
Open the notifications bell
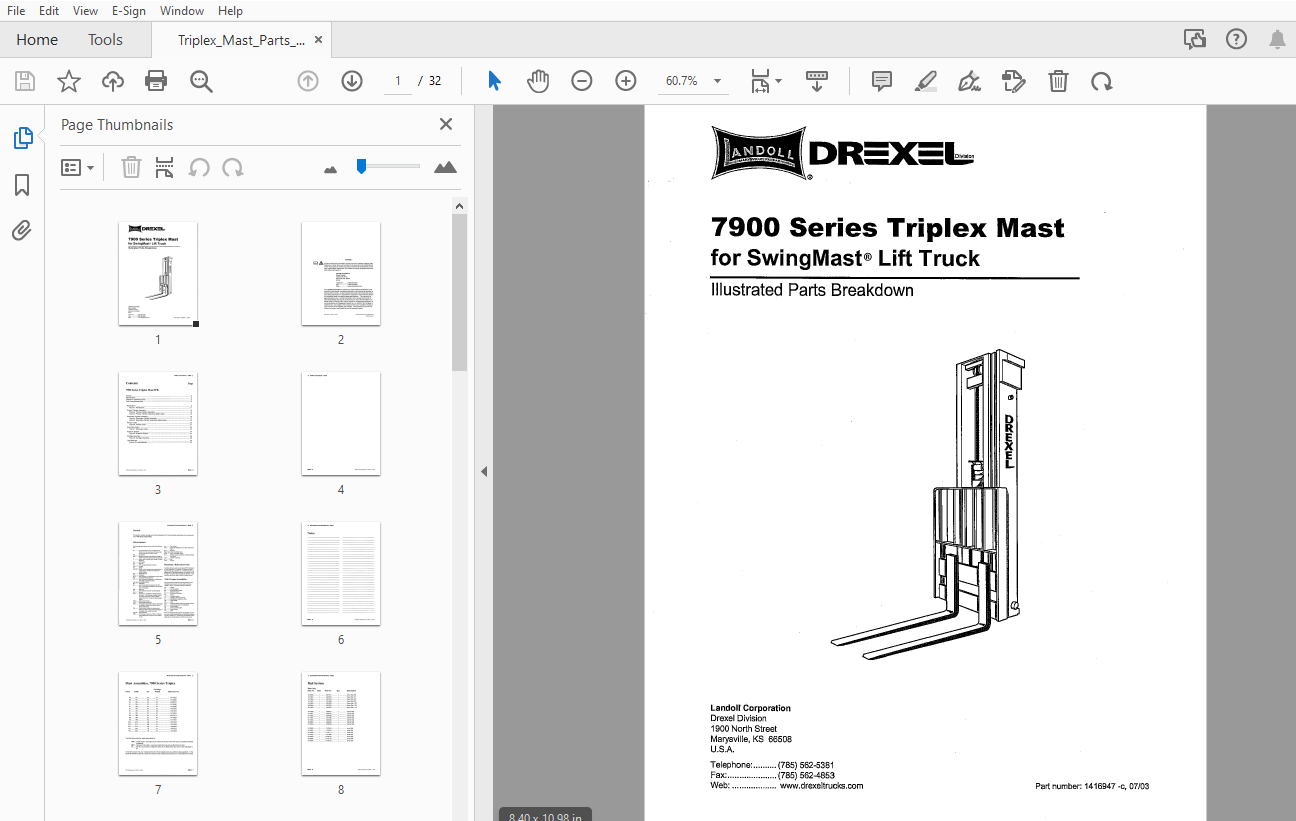[1277, 40]
